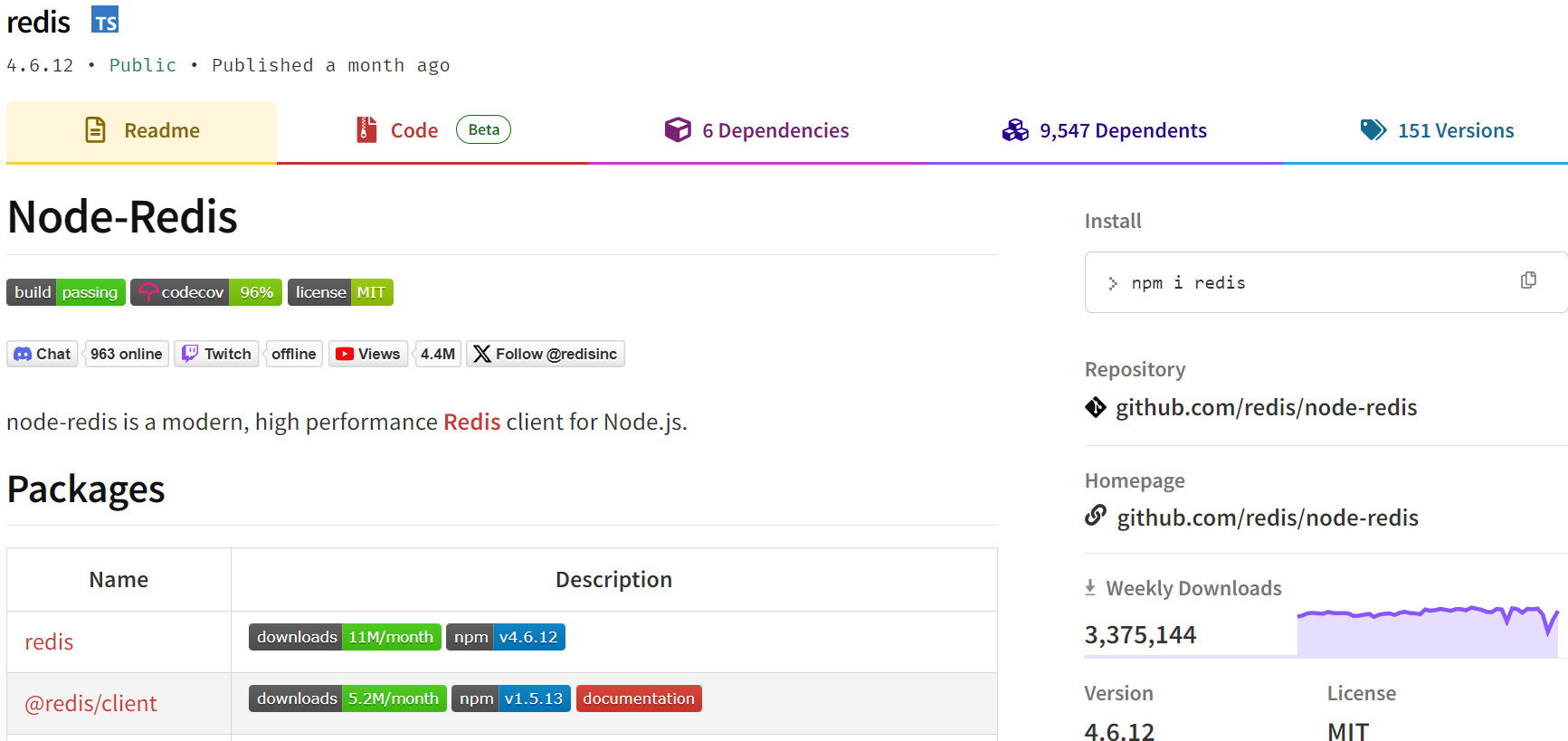Click the 4.4M views count badge

[438, 354]
